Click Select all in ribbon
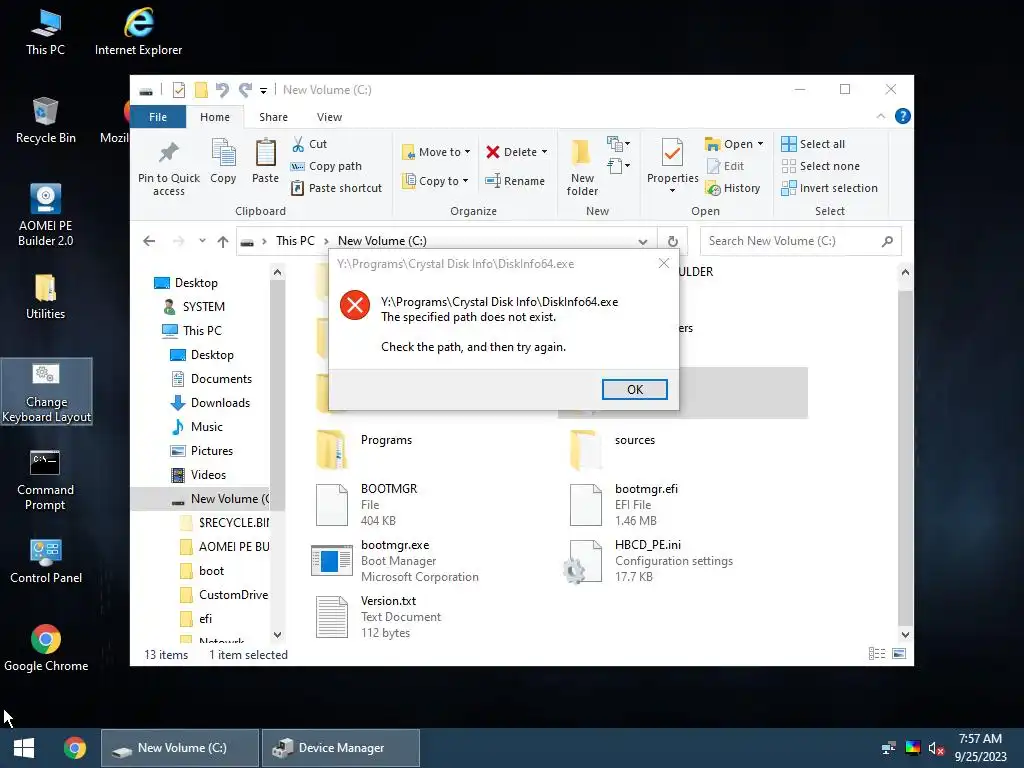The image size is (1024, 768). (x=813, y=144)
